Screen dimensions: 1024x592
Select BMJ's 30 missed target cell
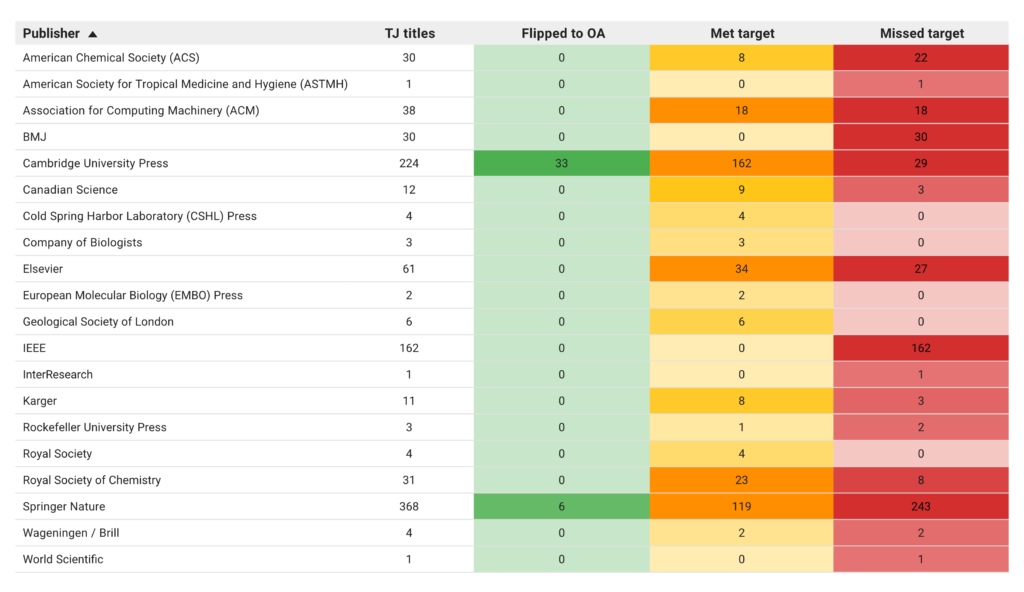click(921, 137)
